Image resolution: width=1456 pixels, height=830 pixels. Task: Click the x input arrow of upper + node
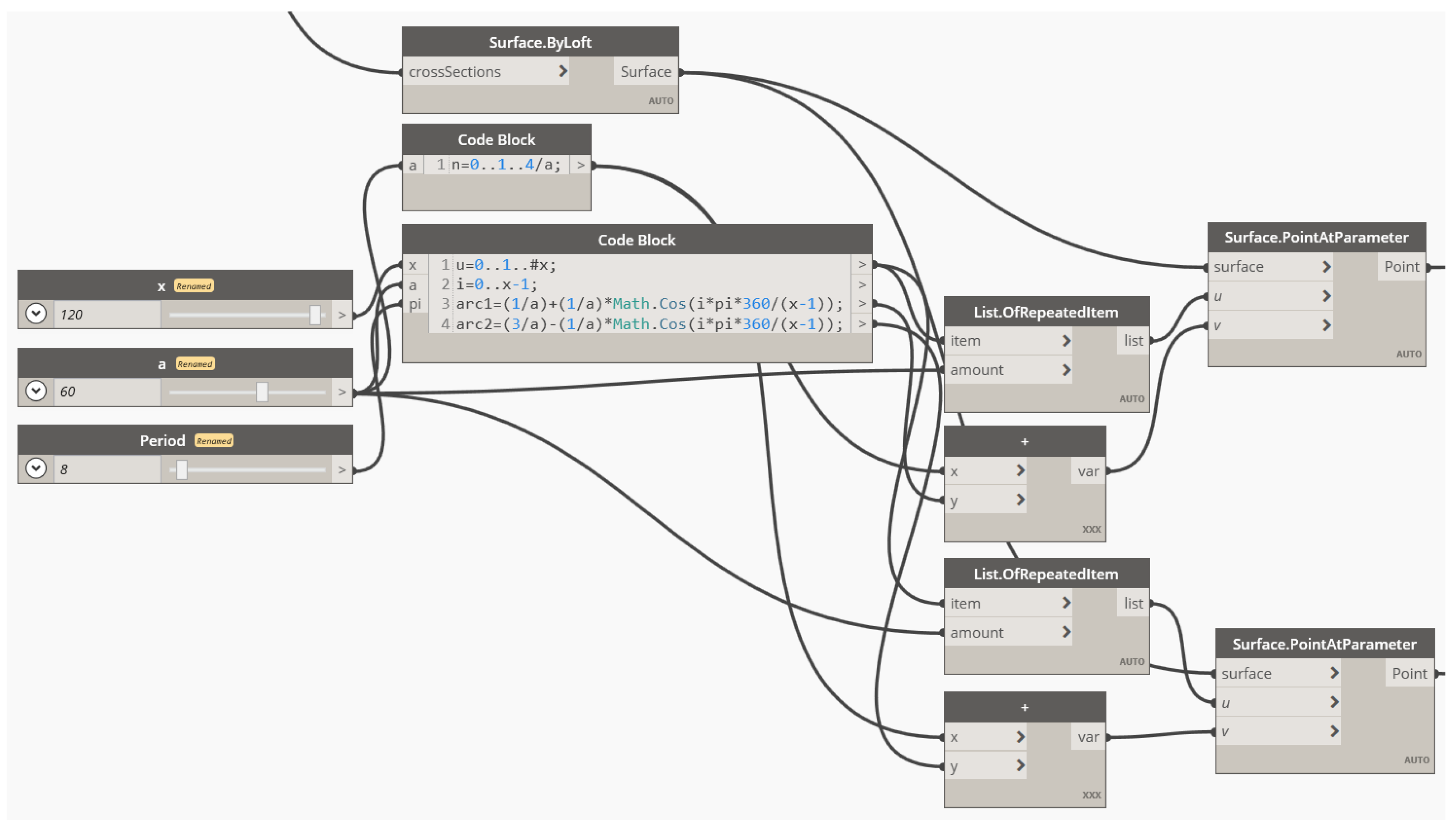click(1020, 471)
